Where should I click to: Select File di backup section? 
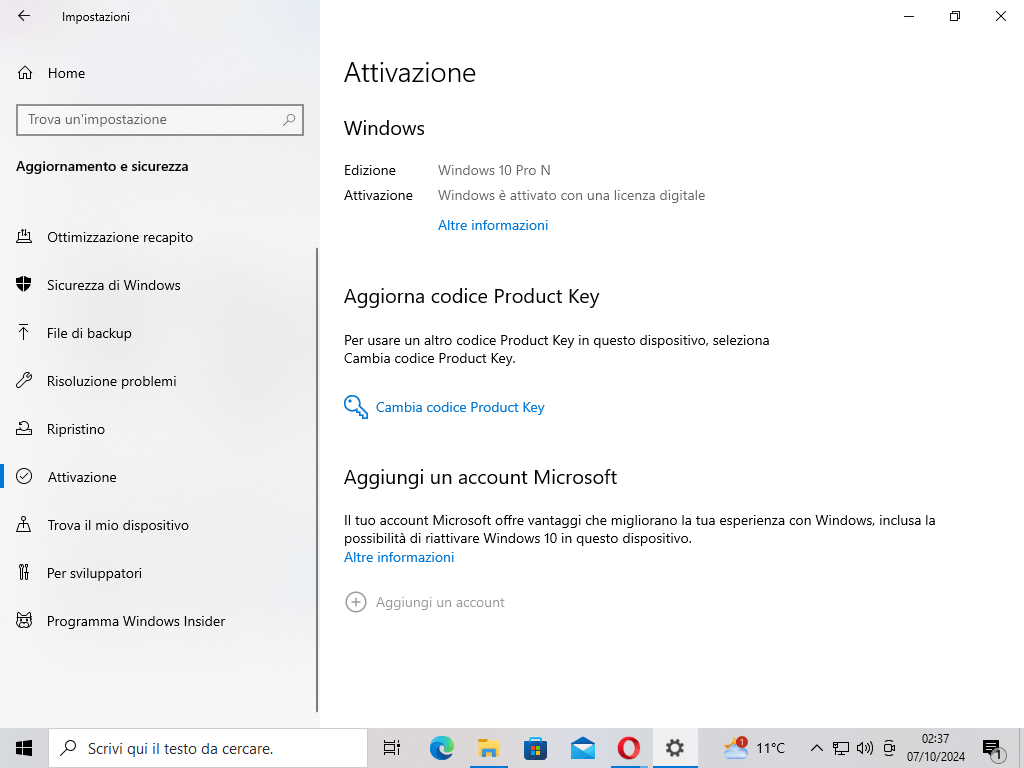coord(89,333)
